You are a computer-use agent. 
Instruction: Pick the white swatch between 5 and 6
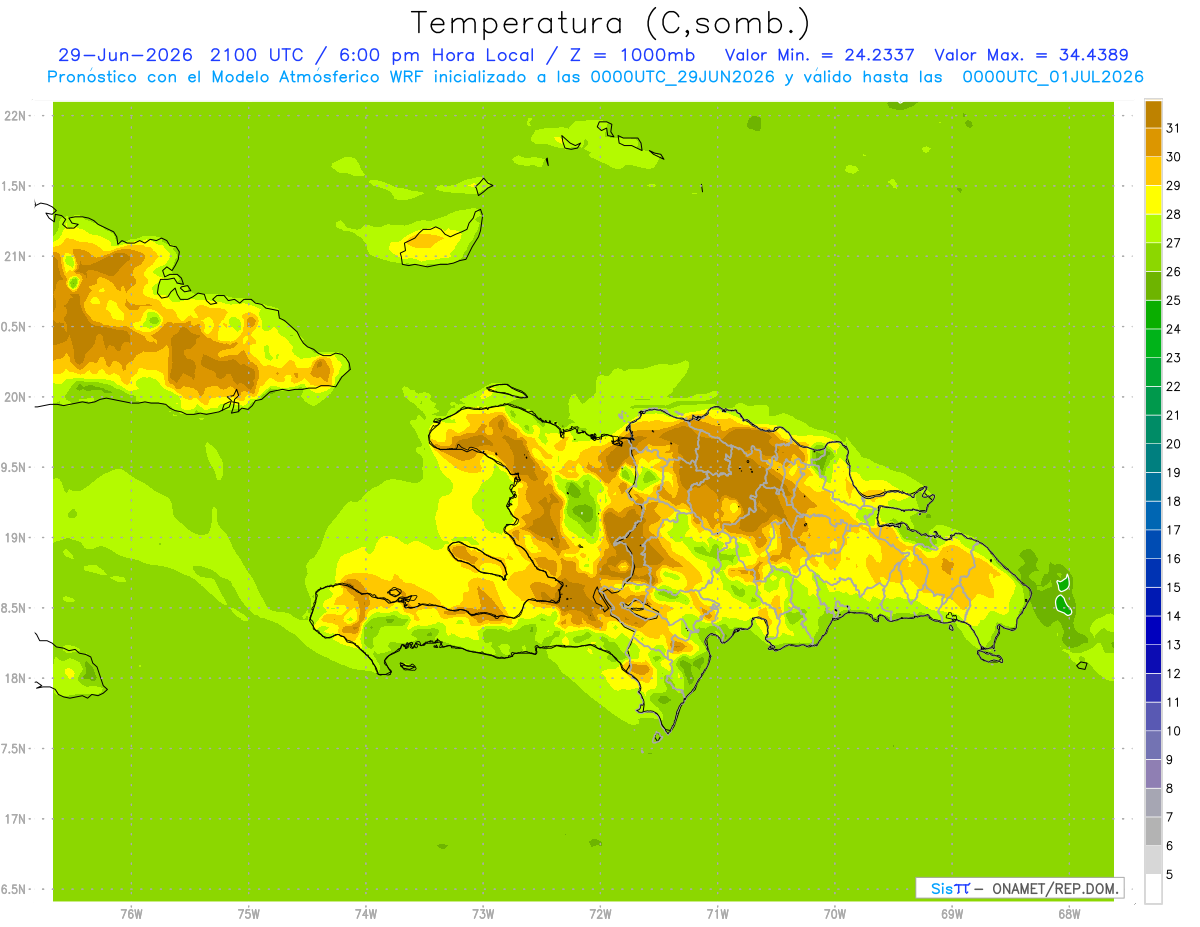pos(1153,860)
